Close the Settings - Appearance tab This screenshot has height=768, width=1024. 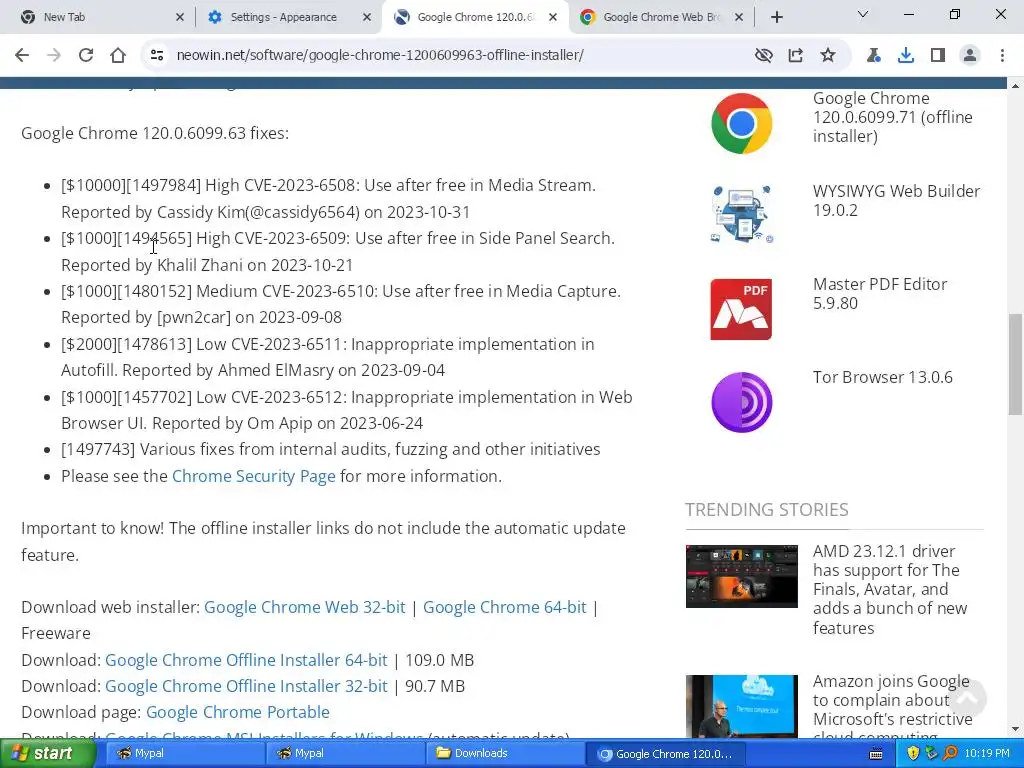tap(366, 17)
